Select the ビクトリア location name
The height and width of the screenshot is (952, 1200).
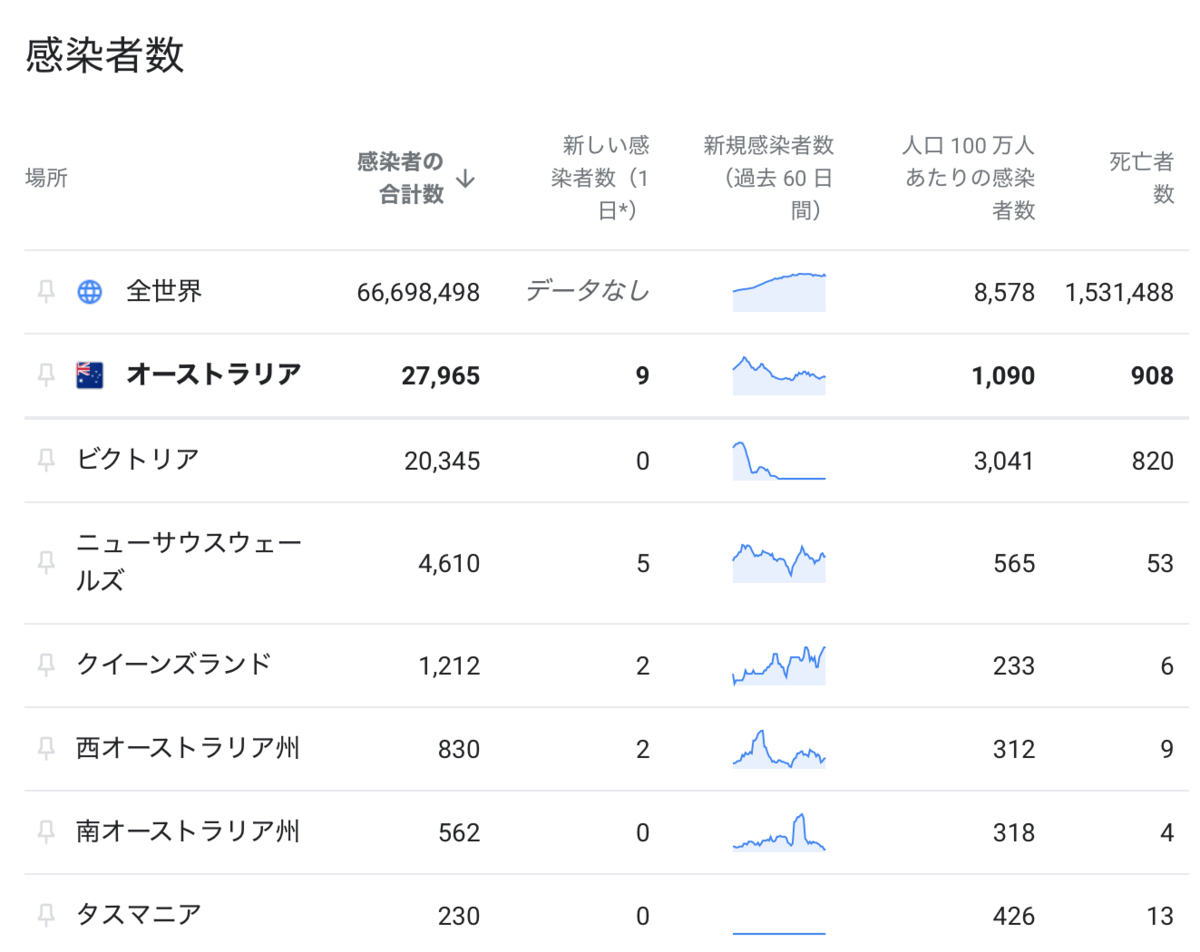(138, 460)
